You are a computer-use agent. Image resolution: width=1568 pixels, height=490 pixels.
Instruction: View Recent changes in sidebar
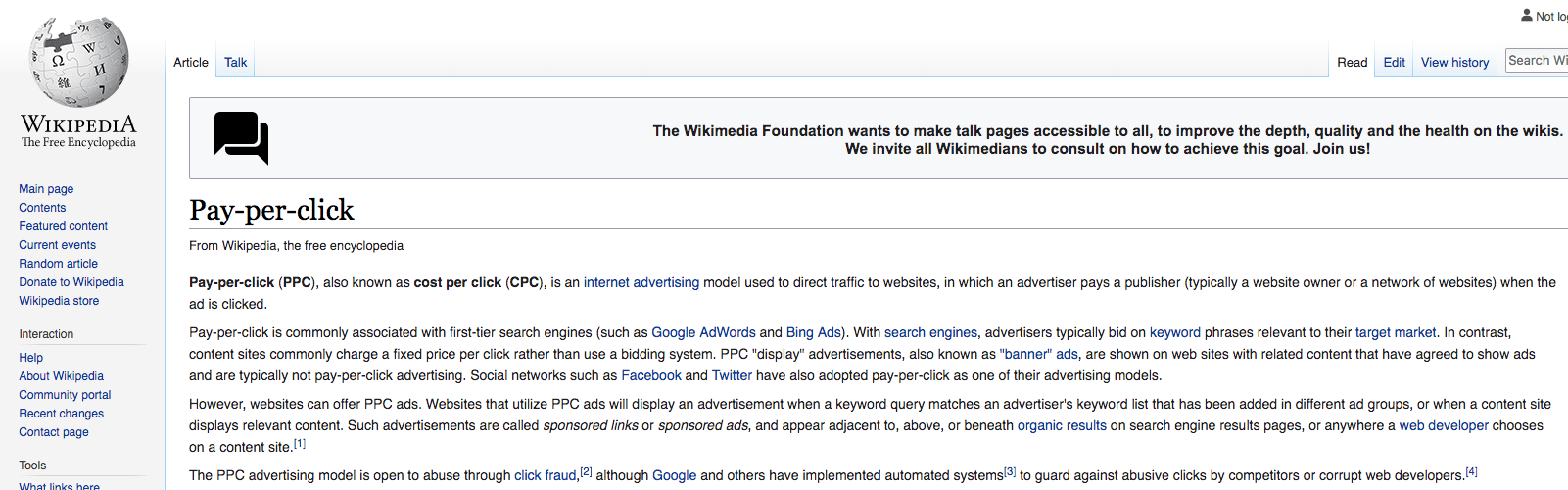[x=61, y=414]
